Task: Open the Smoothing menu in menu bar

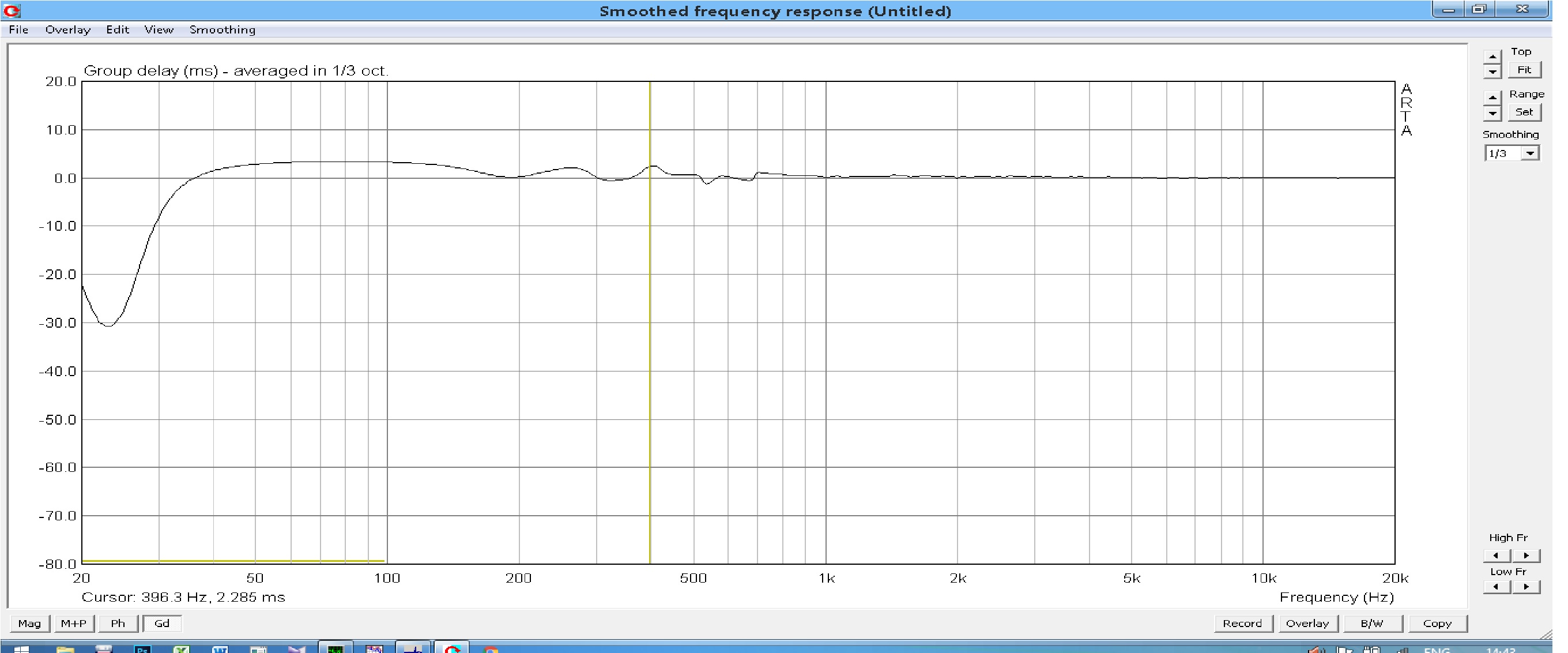Action: 222,30
